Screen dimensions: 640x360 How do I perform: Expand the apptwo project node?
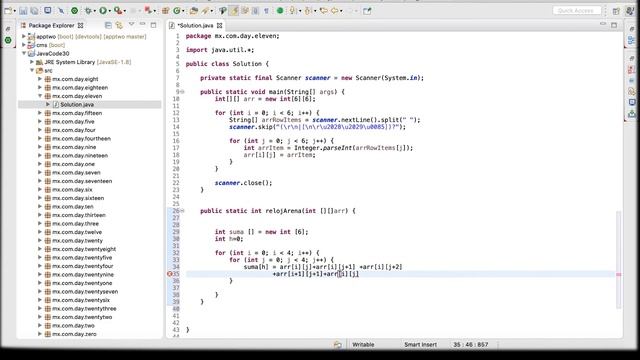coord(24,36)
